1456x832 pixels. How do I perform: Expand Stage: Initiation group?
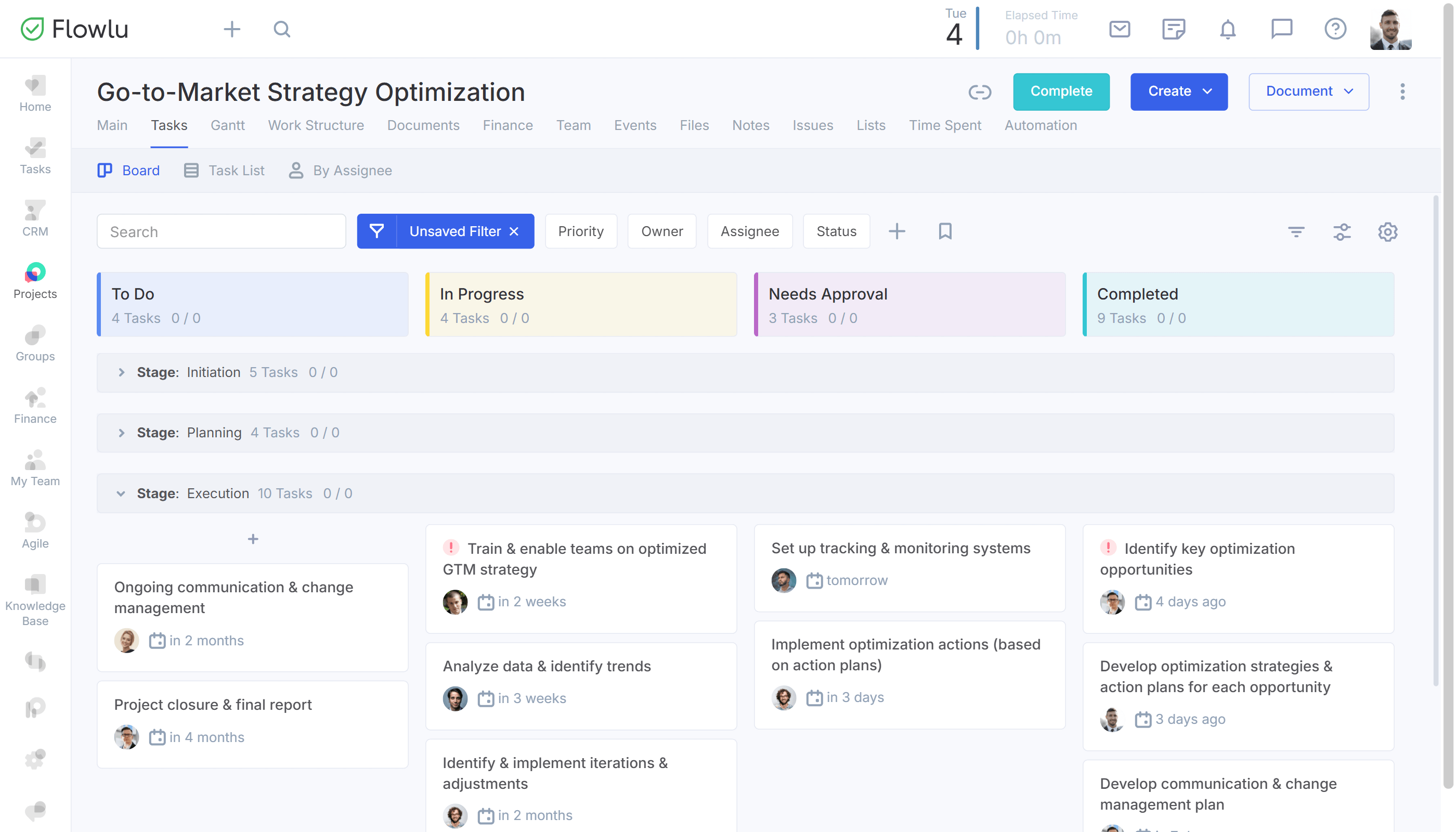pos(121,372)
